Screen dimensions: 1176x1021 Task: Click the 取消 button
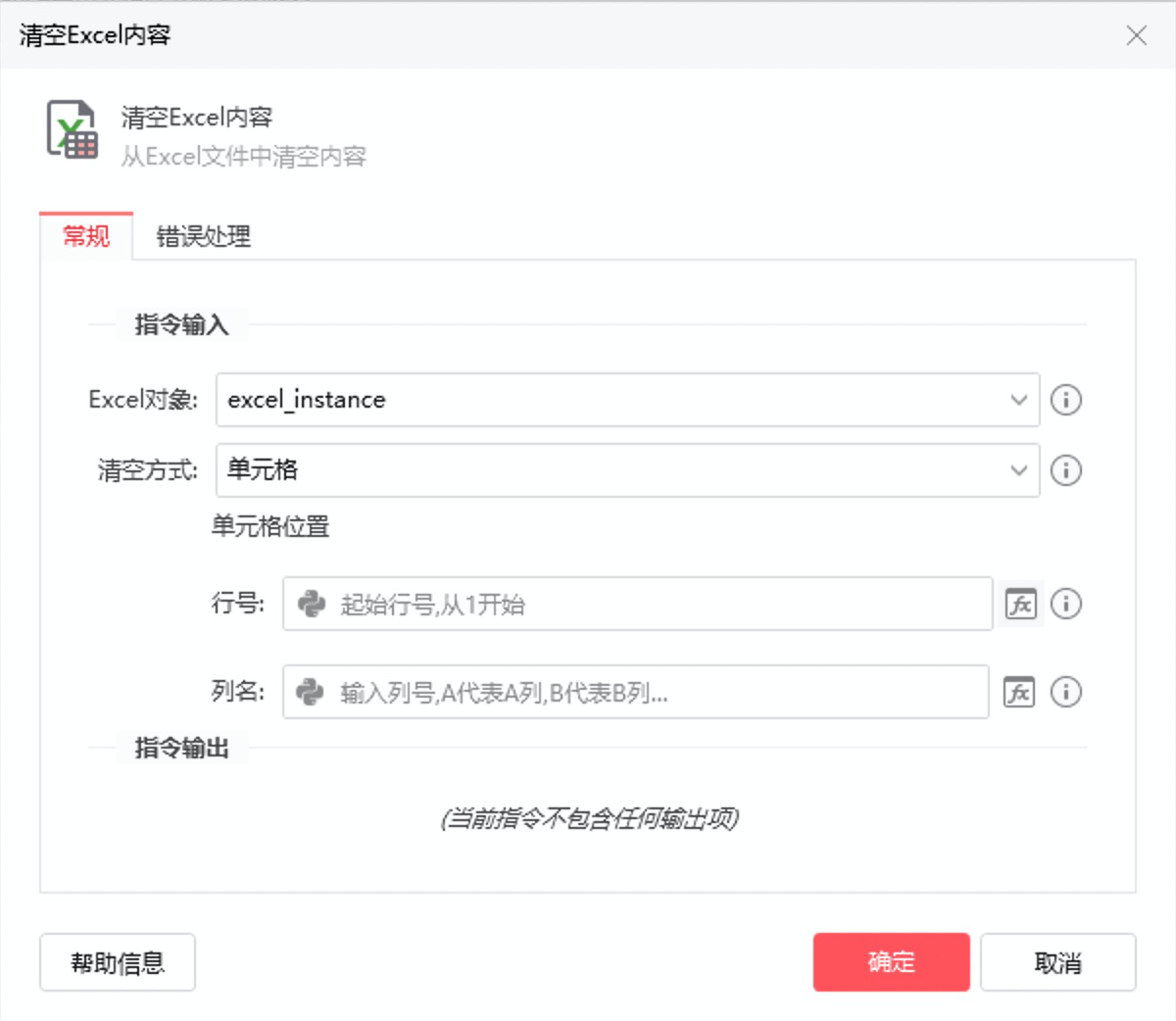(x=1058, y=962)
